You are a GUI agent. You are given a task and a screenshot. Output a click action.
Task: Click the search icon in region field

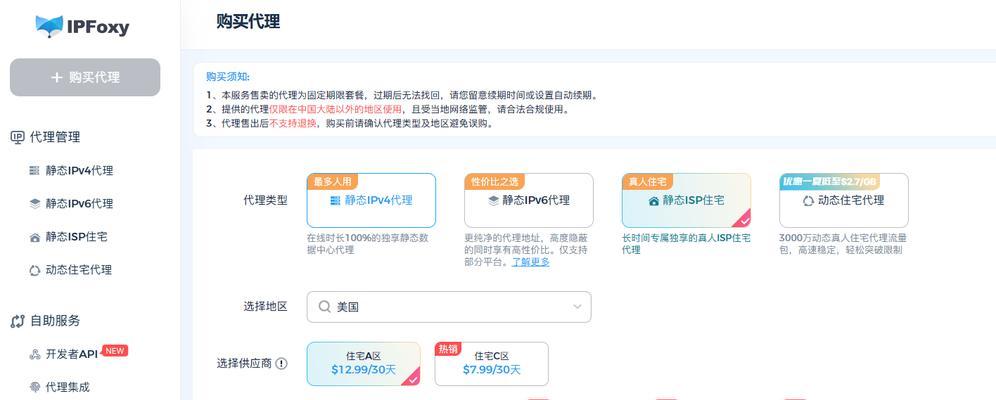pos(325,307)
